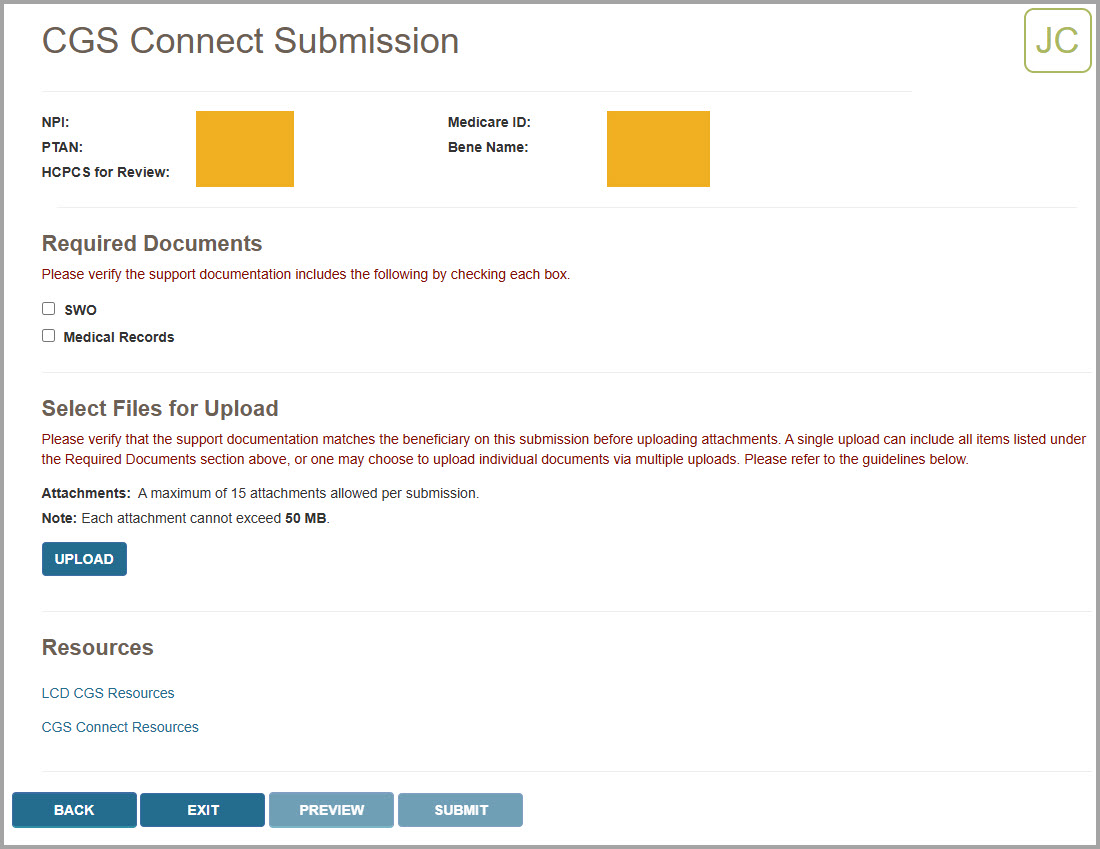Click the Required Documents heading

152,243
